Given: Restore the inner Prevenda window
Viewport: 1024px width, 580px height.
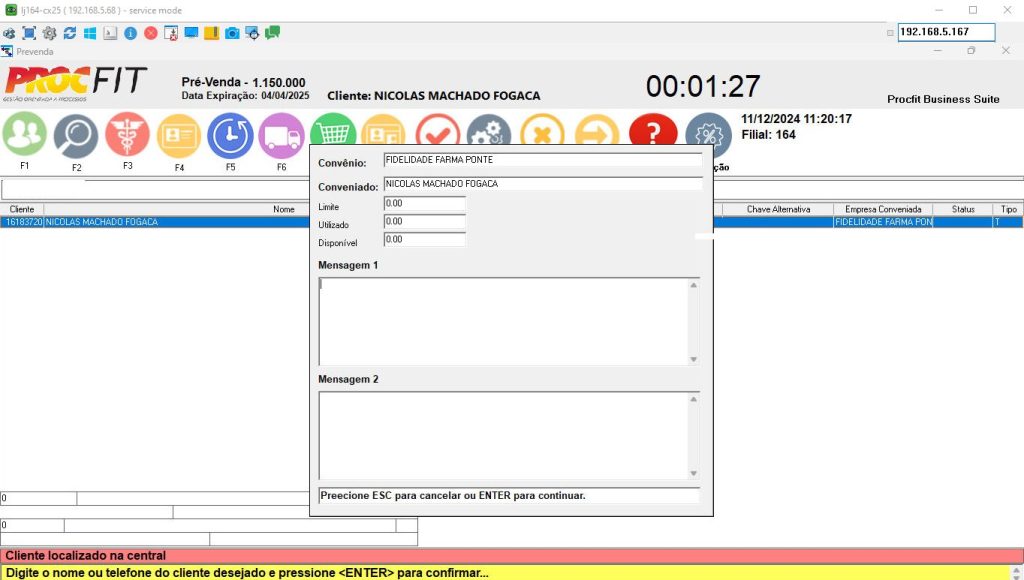Looking at the screenshot, I should point(971,51).
